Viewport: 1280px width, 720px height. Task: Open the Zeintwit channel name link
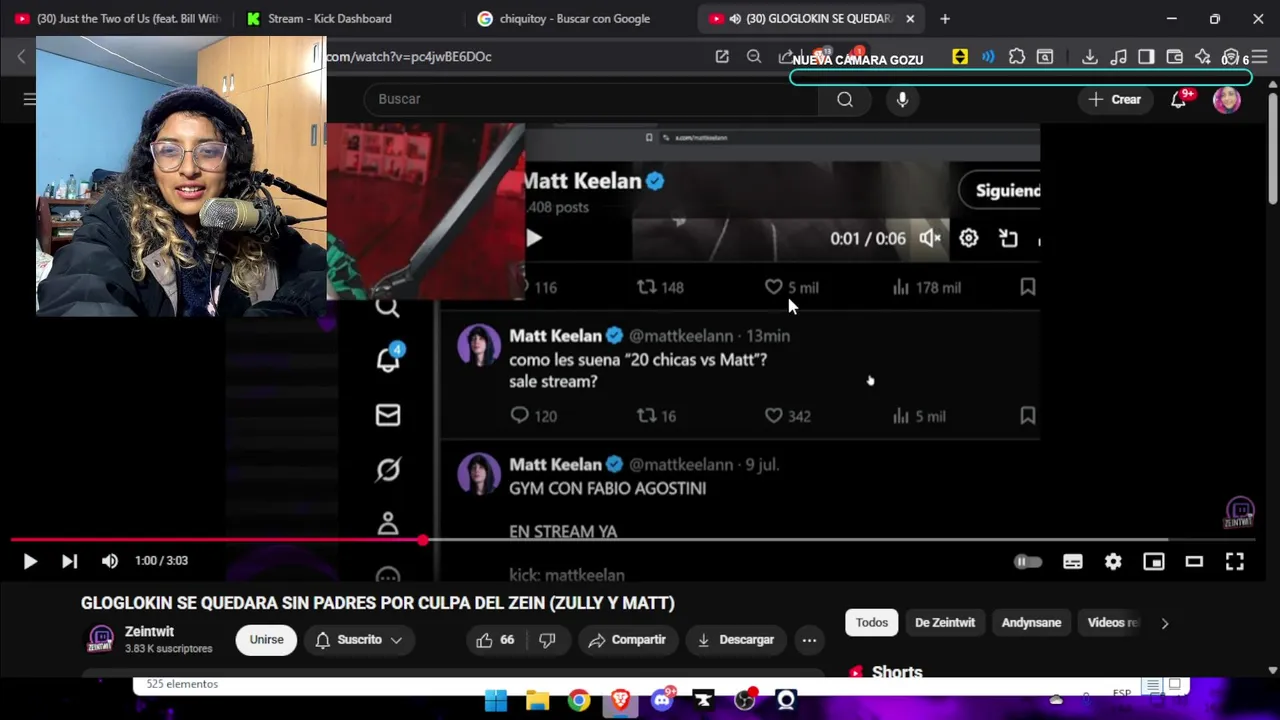coord(149,632)
